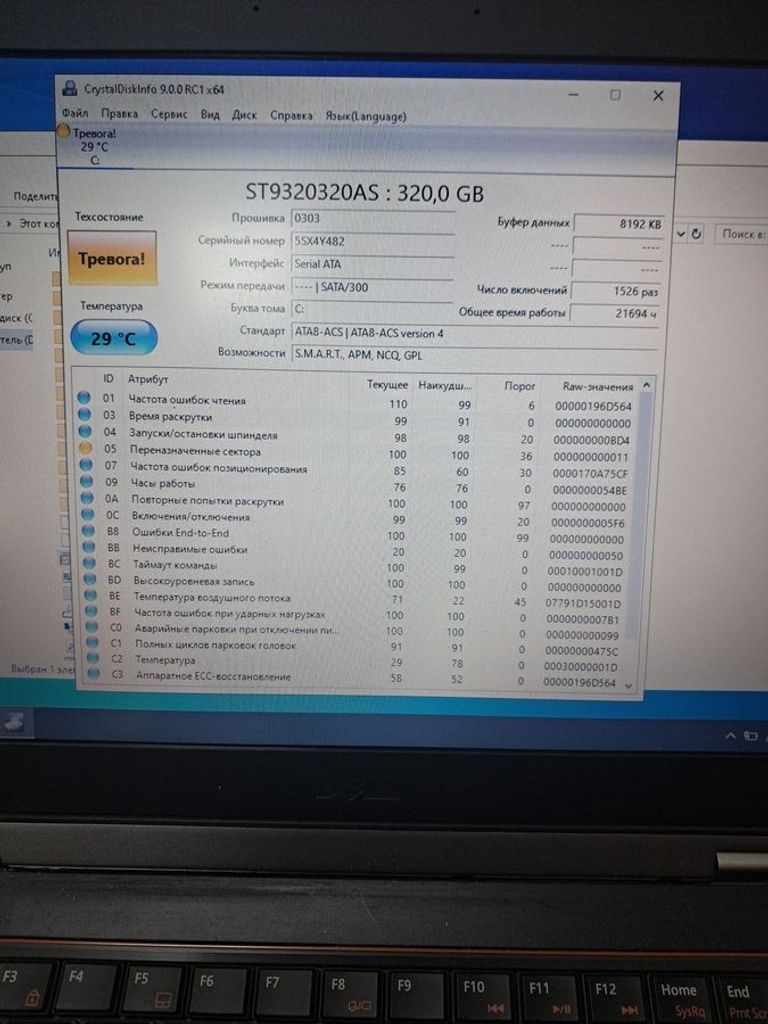768x1024 pixels.
Task: Click the Общее время работы field 21694 ч
Action: [x=614, y=313]
